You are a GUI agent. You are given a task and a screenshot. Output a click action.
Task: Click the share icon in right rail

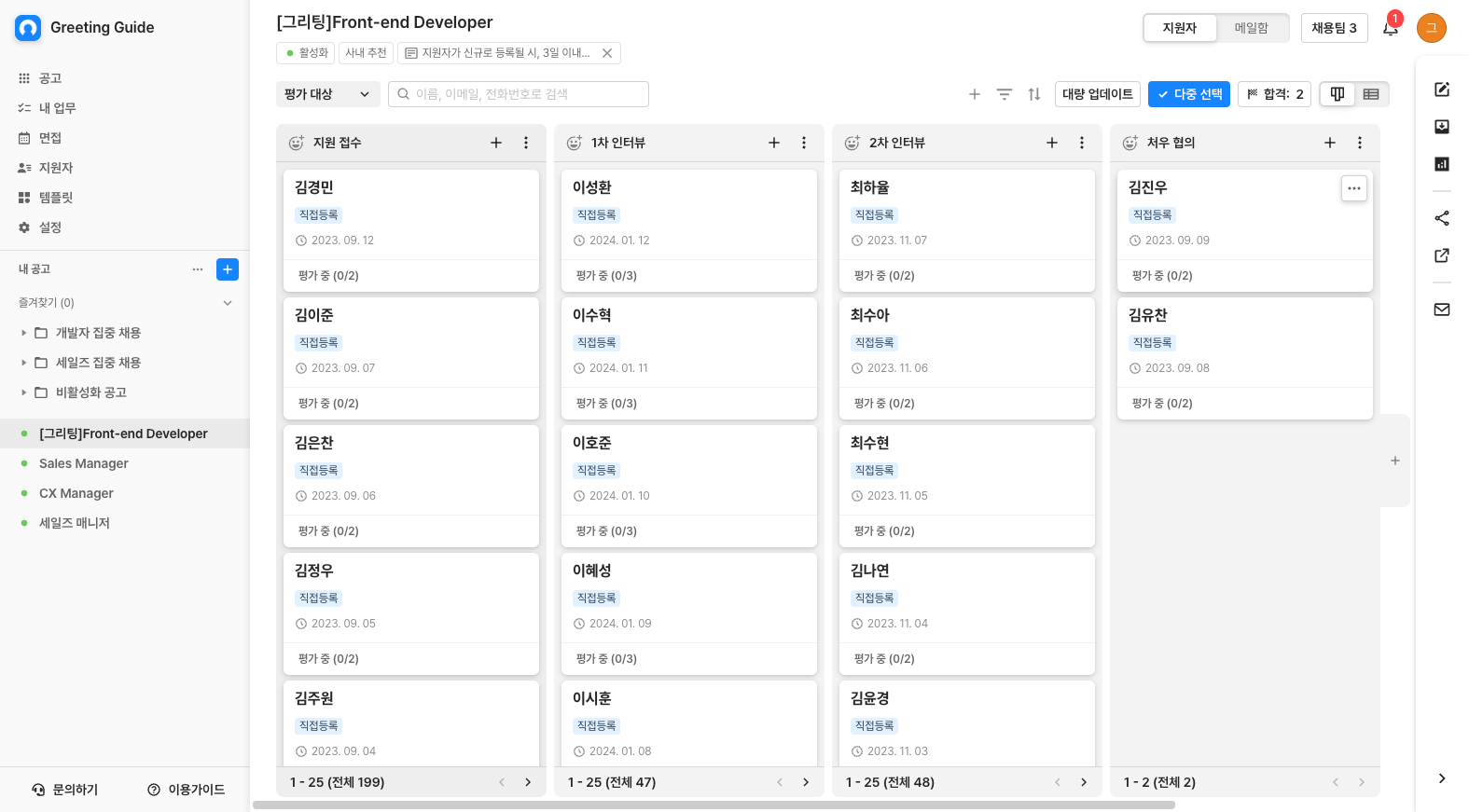tap(1442, 218)
